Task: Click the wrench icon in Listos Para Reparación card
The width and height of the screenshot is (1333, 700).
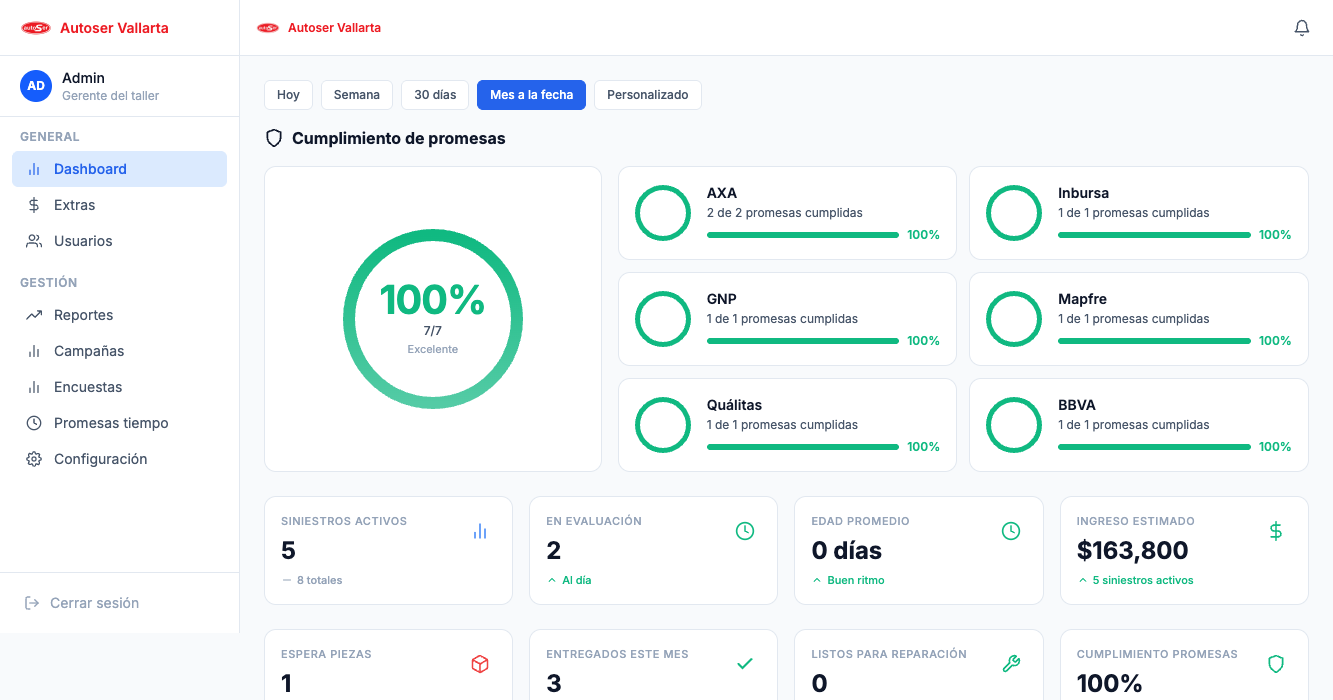Action: (x=1011, y=664)
